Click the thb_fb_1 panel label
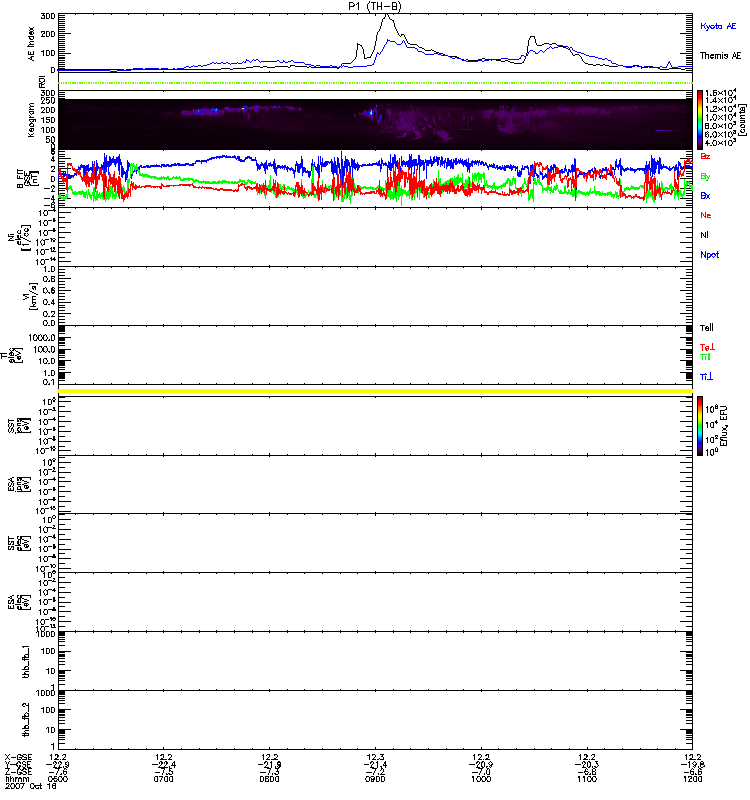This screenshot has height=800, width=750. (x=27, y=662)
